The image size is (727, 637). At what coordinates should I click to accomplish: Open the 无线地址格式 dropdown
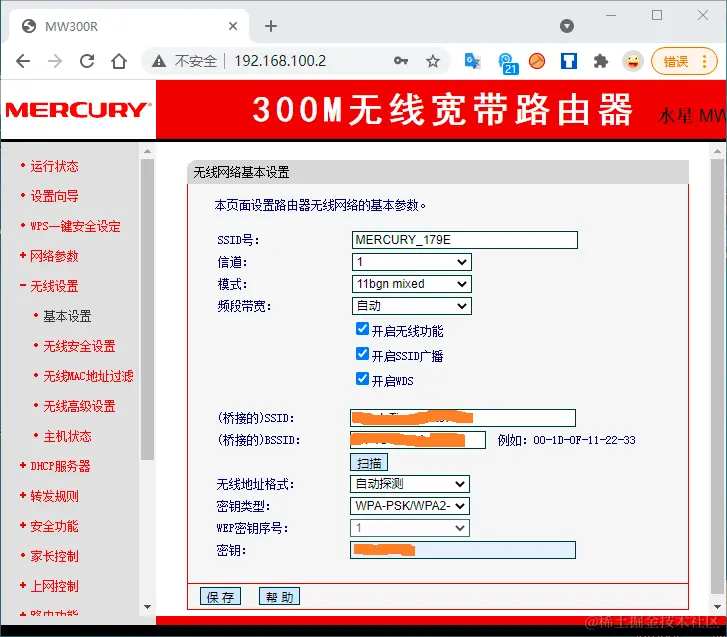click(409, 484)
